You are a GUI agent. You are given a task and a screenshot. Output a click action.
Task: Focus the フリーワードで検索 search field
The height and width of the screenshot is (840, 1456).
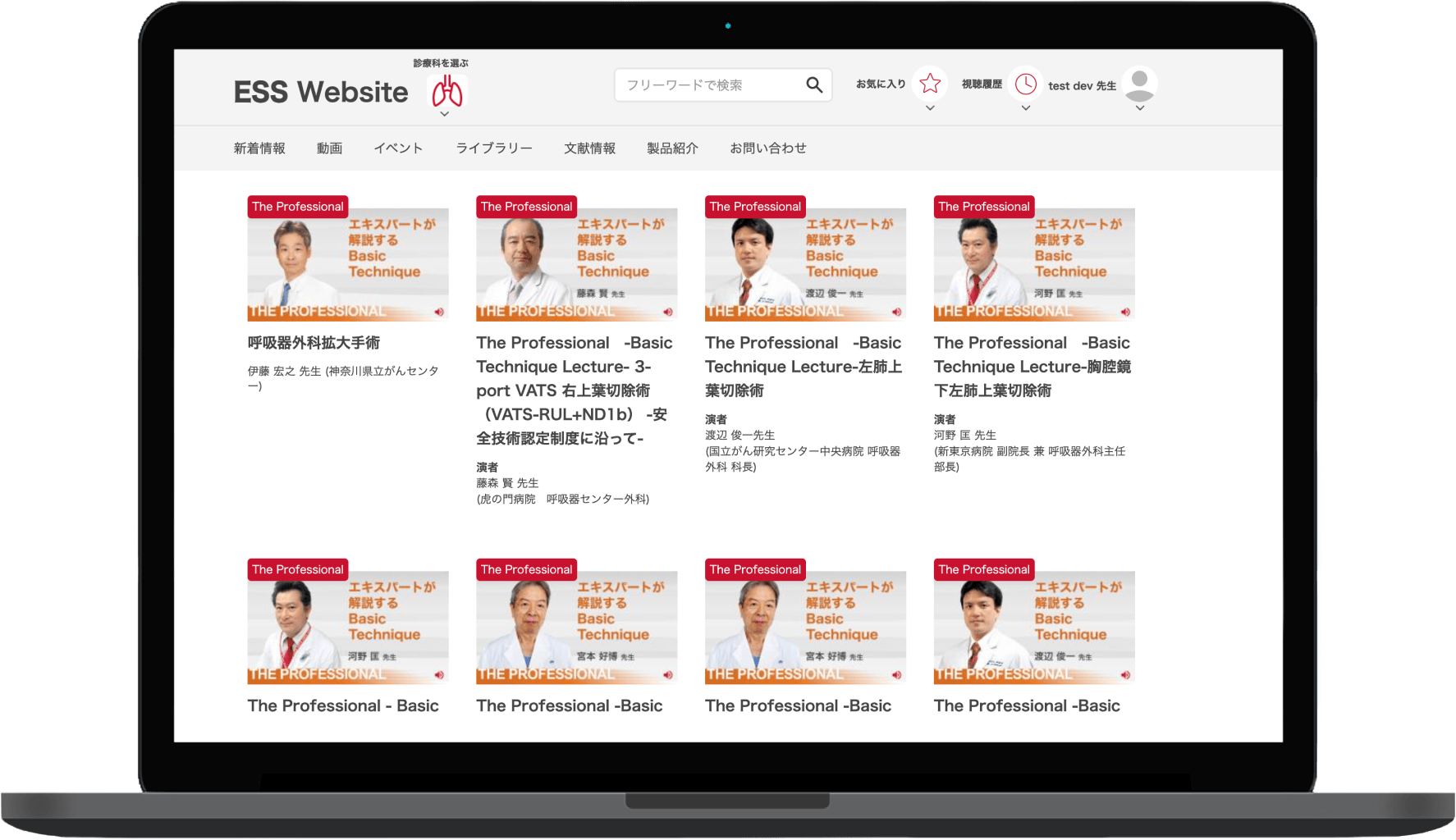(710, 85)
